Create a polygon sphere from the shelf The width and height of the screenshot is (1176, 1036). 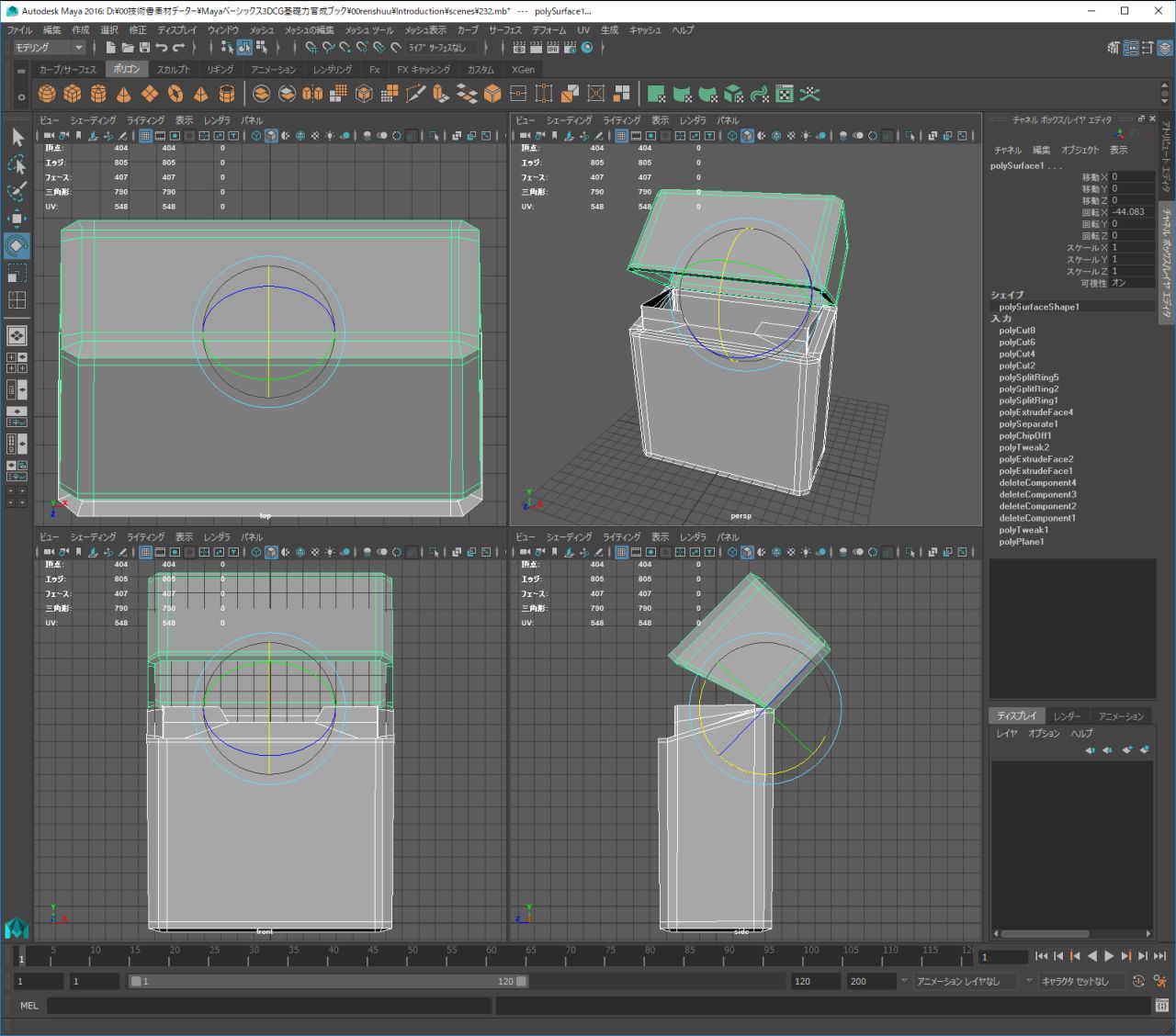47,94
